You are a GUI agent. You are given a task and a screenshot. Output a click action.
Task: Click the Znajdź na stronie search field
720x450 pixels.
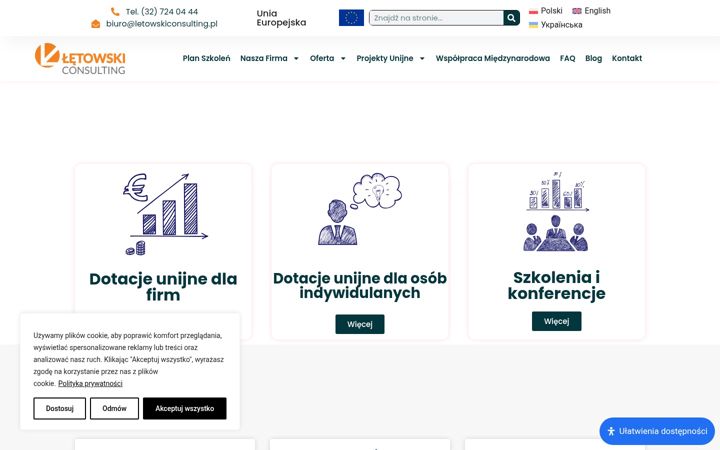pos(436,18)
